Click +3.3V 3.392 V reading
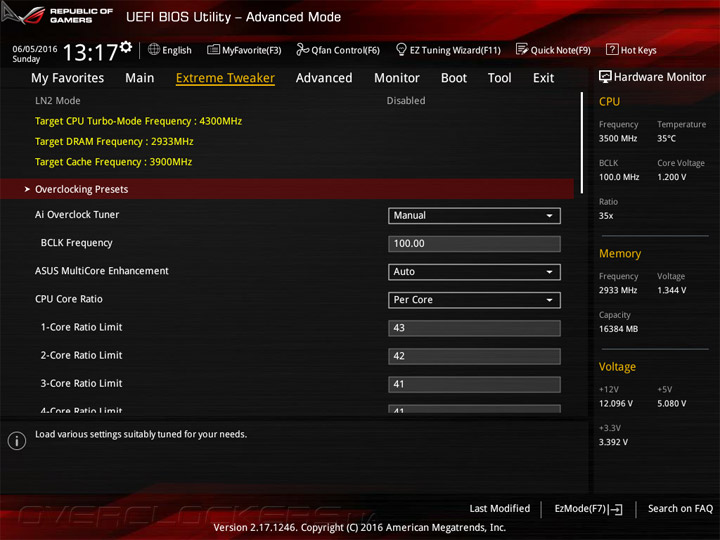 (x=613, y=442)
